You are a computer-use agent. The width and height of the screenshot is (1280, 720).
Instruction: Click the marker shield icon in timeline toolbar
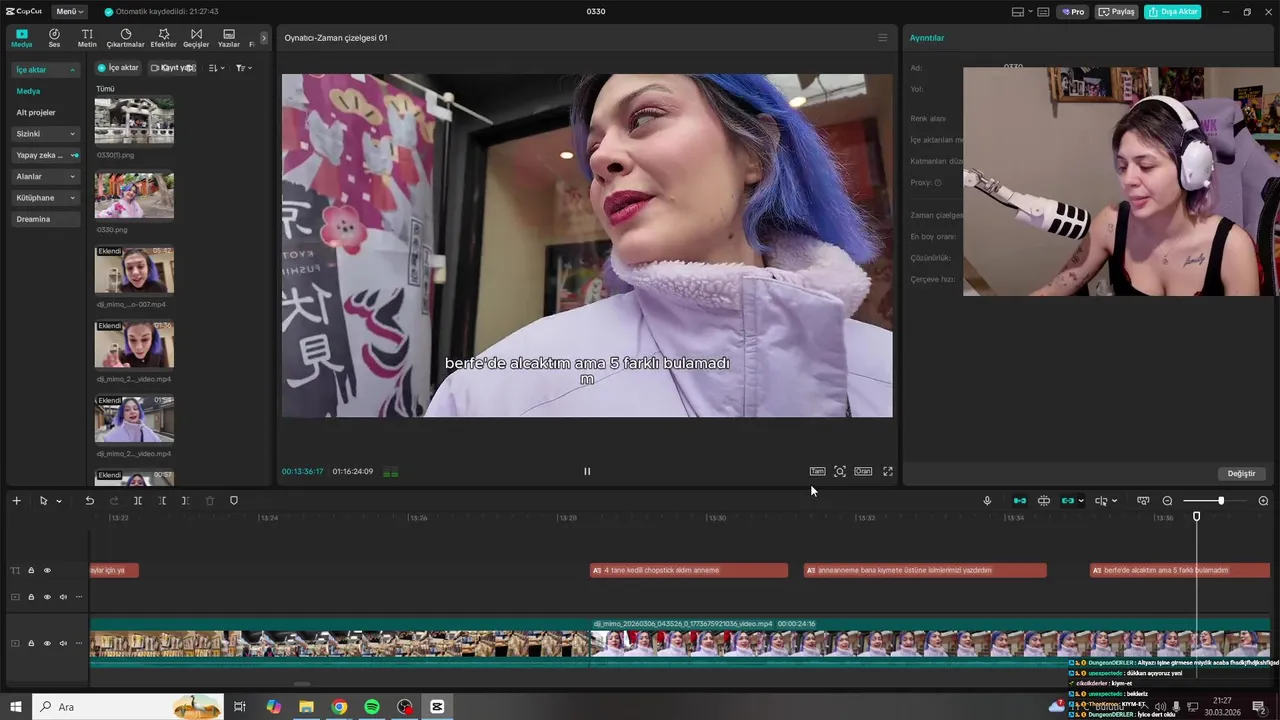point(234,500)
